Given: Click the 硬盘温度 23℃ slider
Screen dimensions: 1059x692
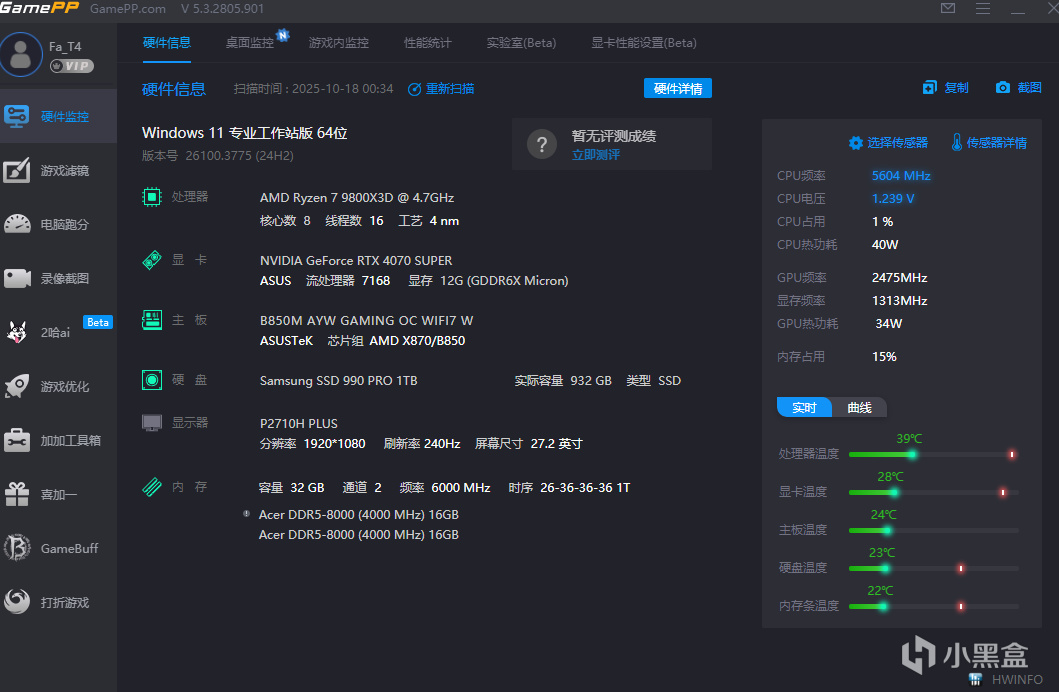Looking at the screenshot, I should point(933,568).
